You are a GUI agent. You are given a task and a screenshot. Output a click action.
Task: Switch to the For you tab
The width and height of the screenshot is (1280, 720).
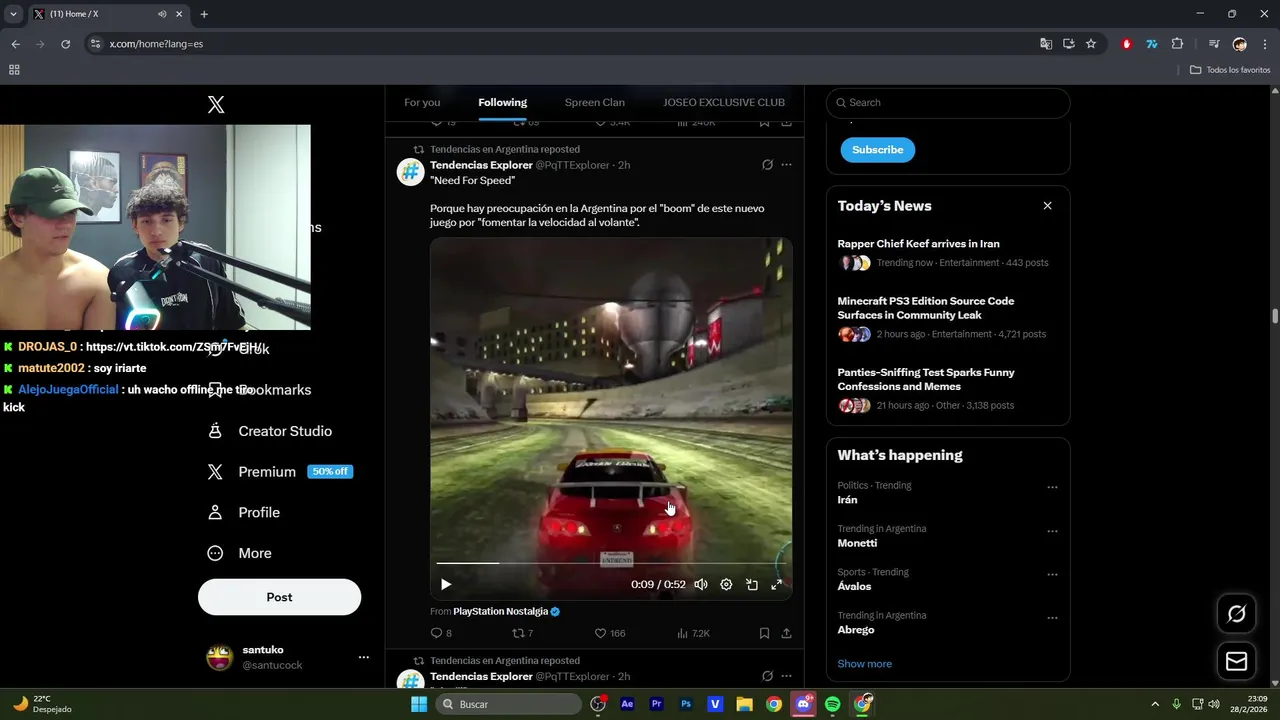click(x=422, y=102)
